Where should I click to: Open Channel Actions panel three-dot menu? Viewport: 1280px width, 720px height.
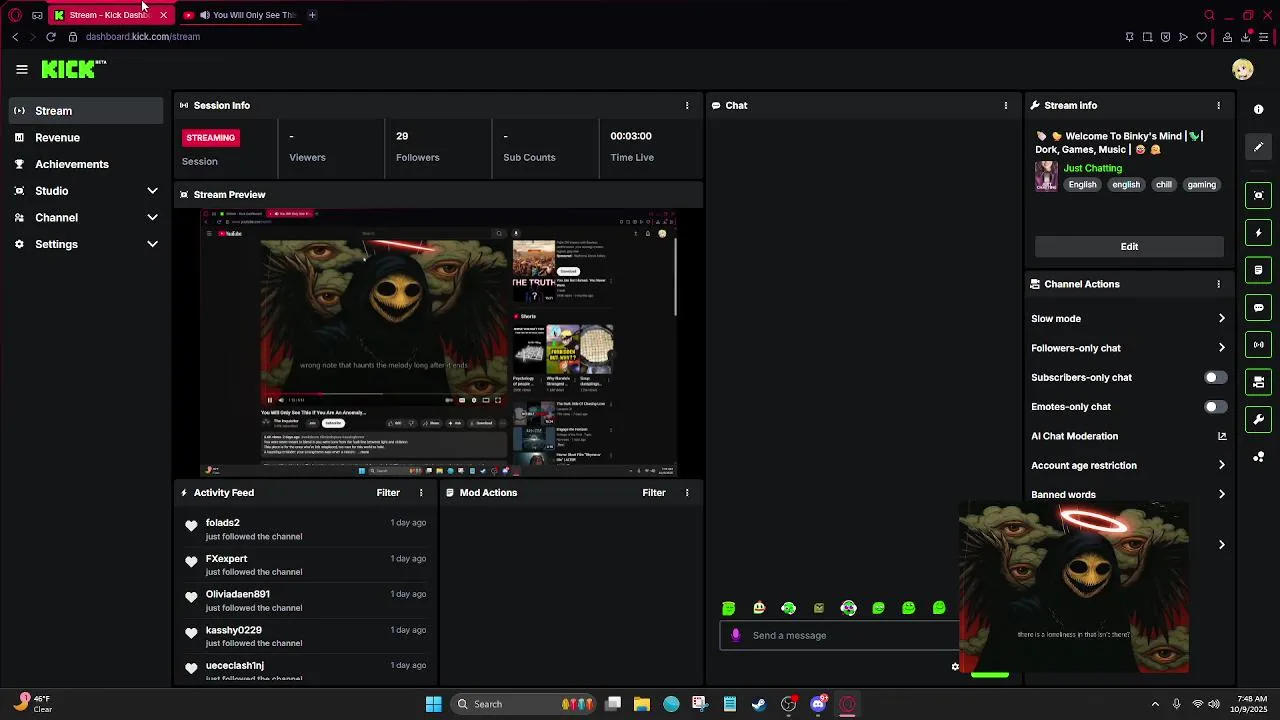click(1218, 284)
